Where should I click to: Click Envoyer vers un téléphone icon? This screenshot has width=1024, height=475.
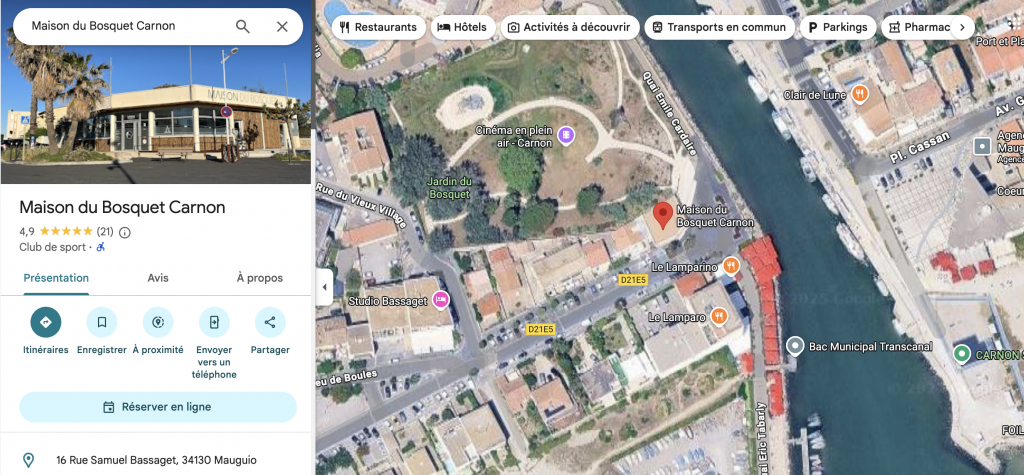pyautogui.click(x=214, y=322)
